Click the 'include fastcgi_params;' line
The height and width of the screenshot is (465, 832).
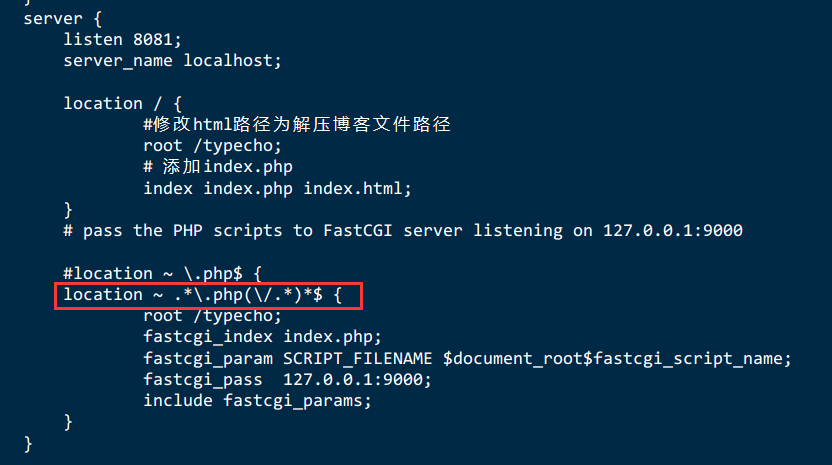coord(257,401)
